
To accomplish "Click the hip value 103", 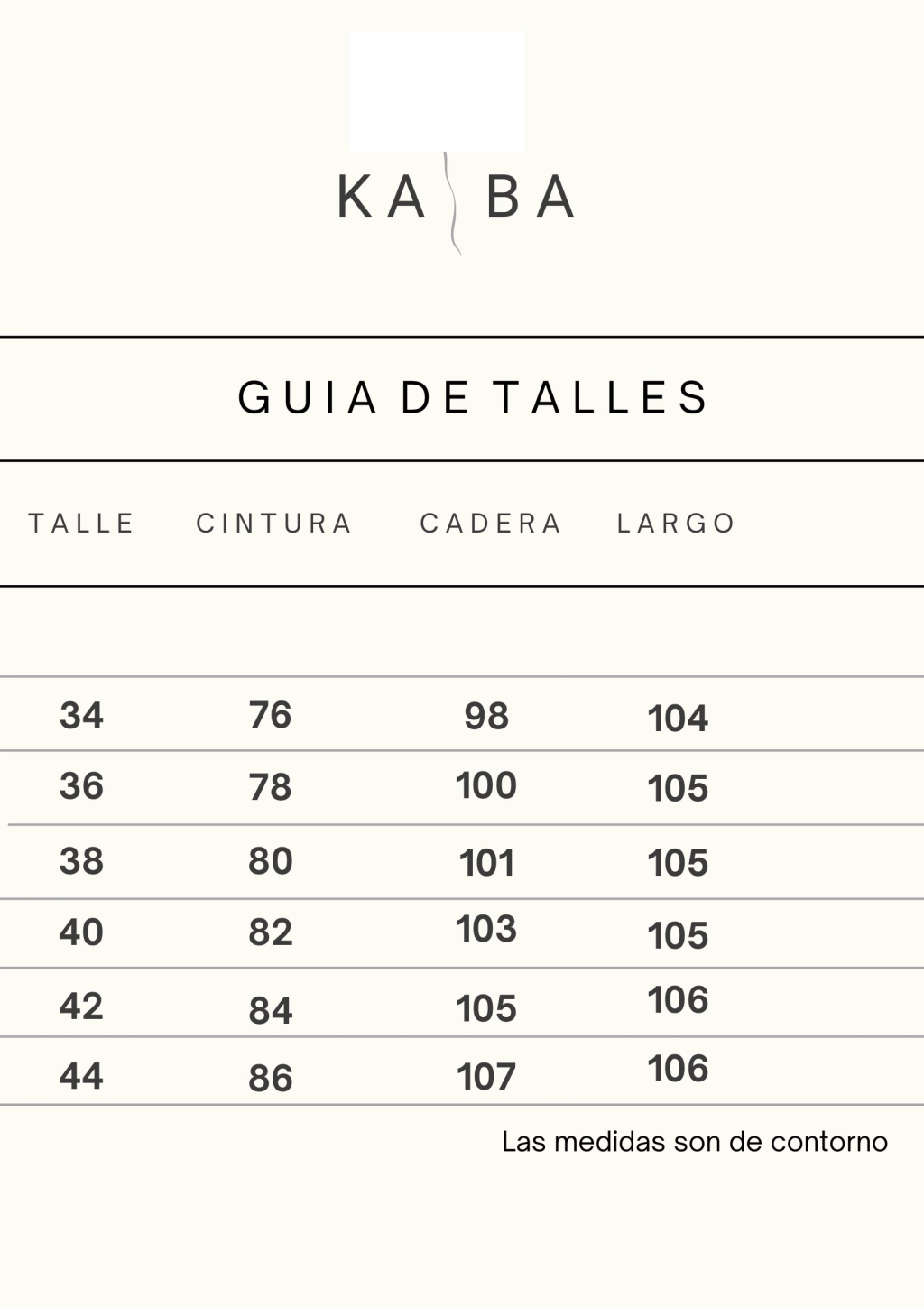I will click(x=486, y=929).
